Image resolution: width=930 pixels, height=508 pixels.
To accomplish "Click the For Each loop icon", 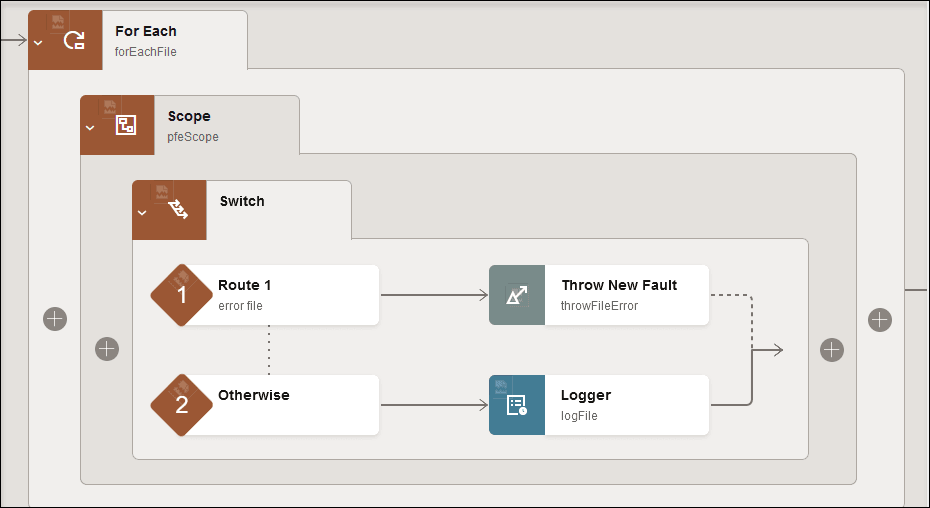I will pyautogui.click(x=74, y=41).
